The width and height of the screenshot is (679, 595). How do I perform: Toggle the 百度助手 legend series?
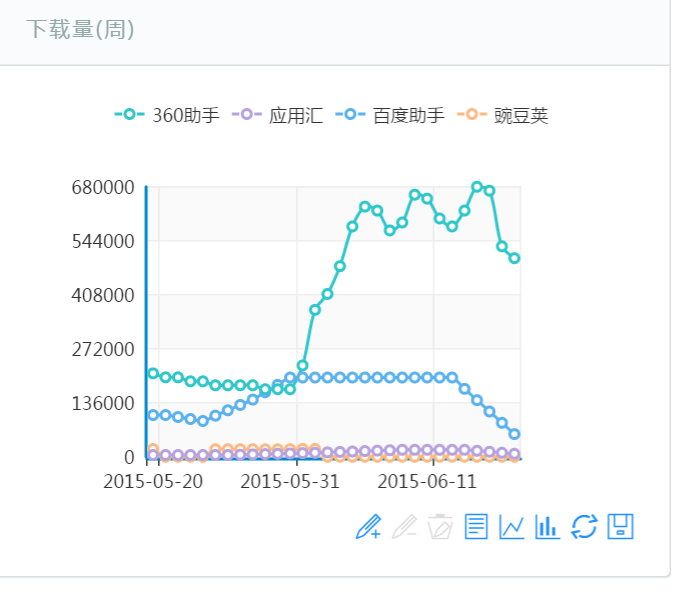pos(390,115)
